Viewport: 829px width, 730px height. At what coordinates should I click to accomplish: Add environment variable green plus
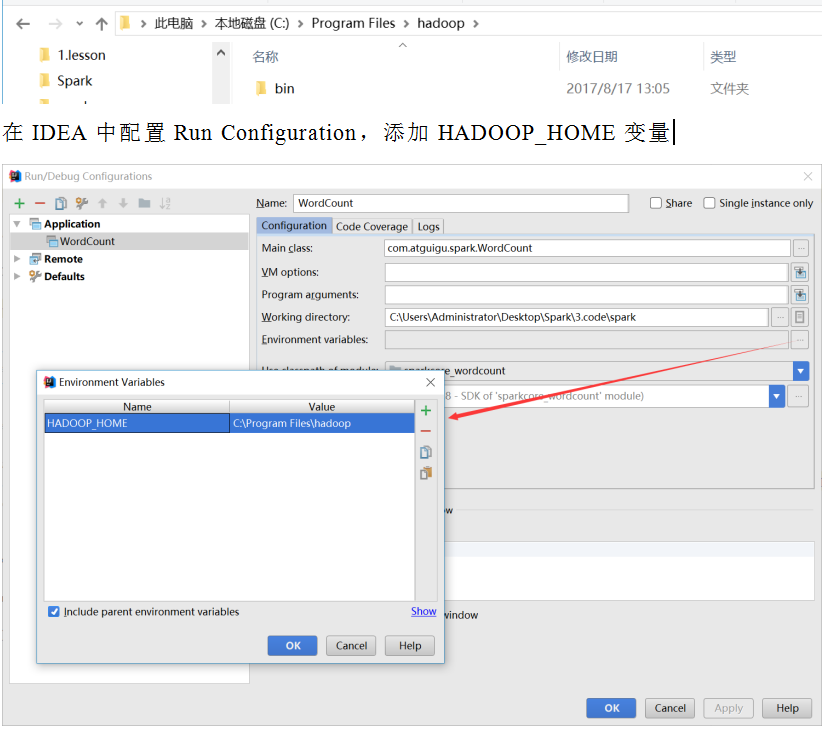426,411
